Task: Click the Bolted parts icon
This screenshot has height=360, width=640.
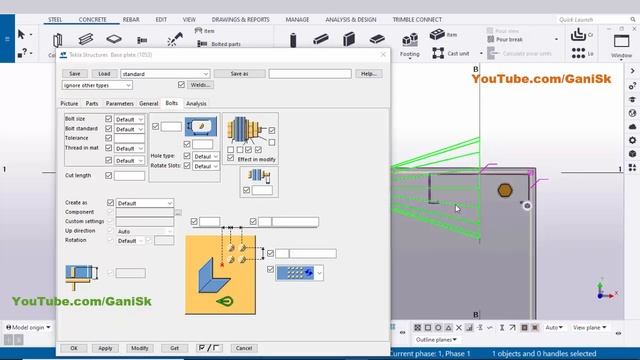Action: pos(202,44)
